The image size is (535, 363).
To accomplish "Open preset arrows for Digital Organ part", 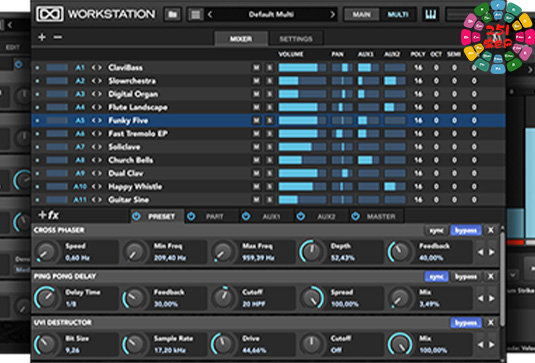I will point(97,94).
